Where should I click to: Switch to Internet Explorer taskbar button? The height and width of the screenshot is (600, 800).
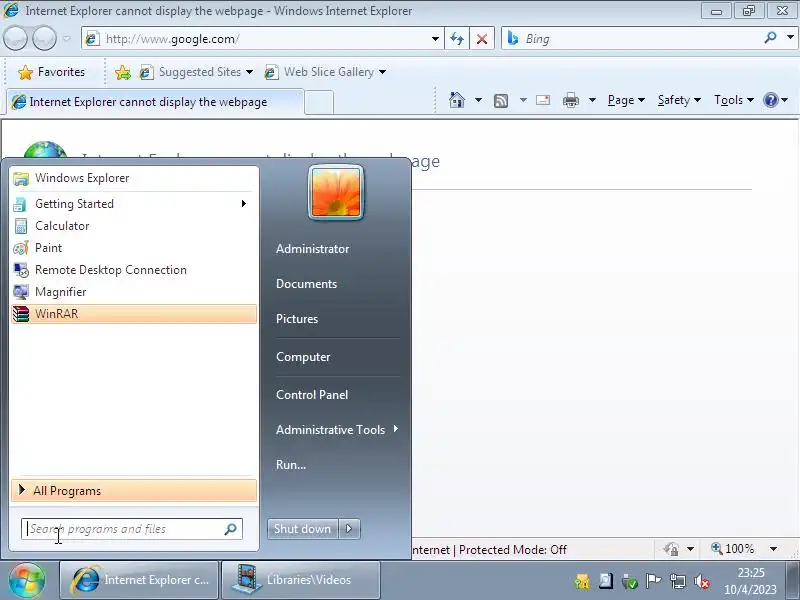[x=139, y=580]
